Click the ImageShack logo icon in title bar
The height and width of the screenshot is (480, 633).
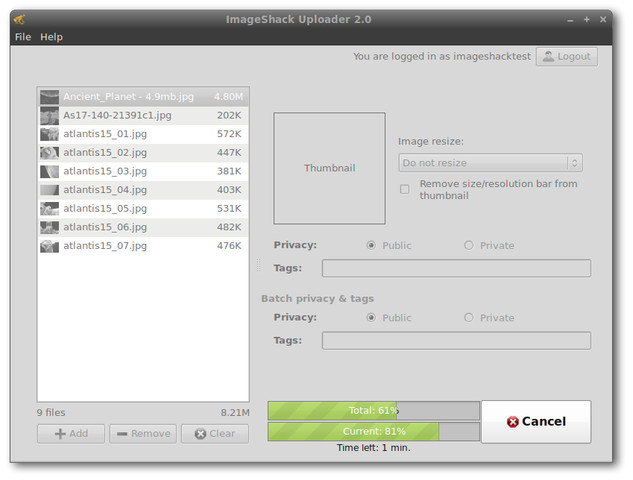[x=19, y=19]
